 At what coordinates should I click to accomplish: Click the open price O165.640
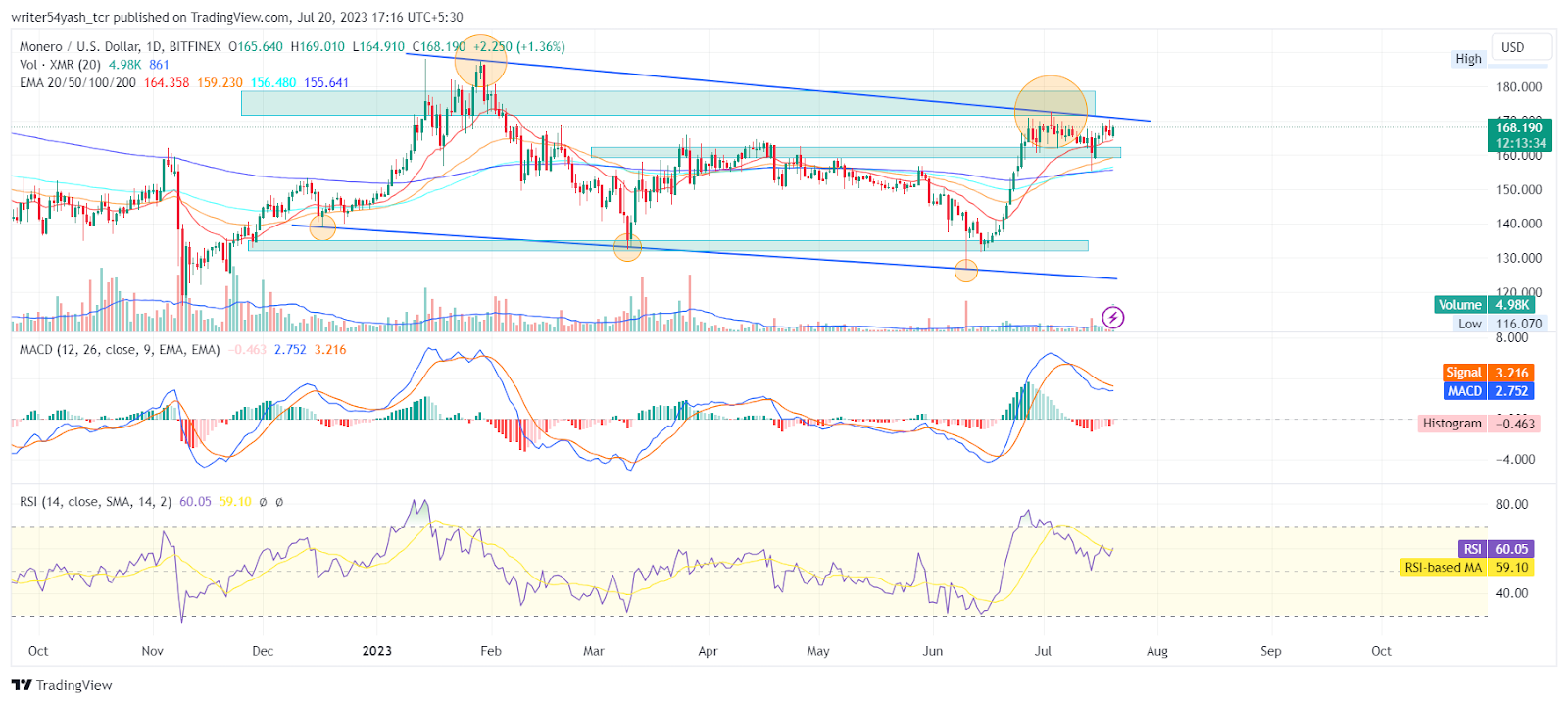tap(256, 46)
